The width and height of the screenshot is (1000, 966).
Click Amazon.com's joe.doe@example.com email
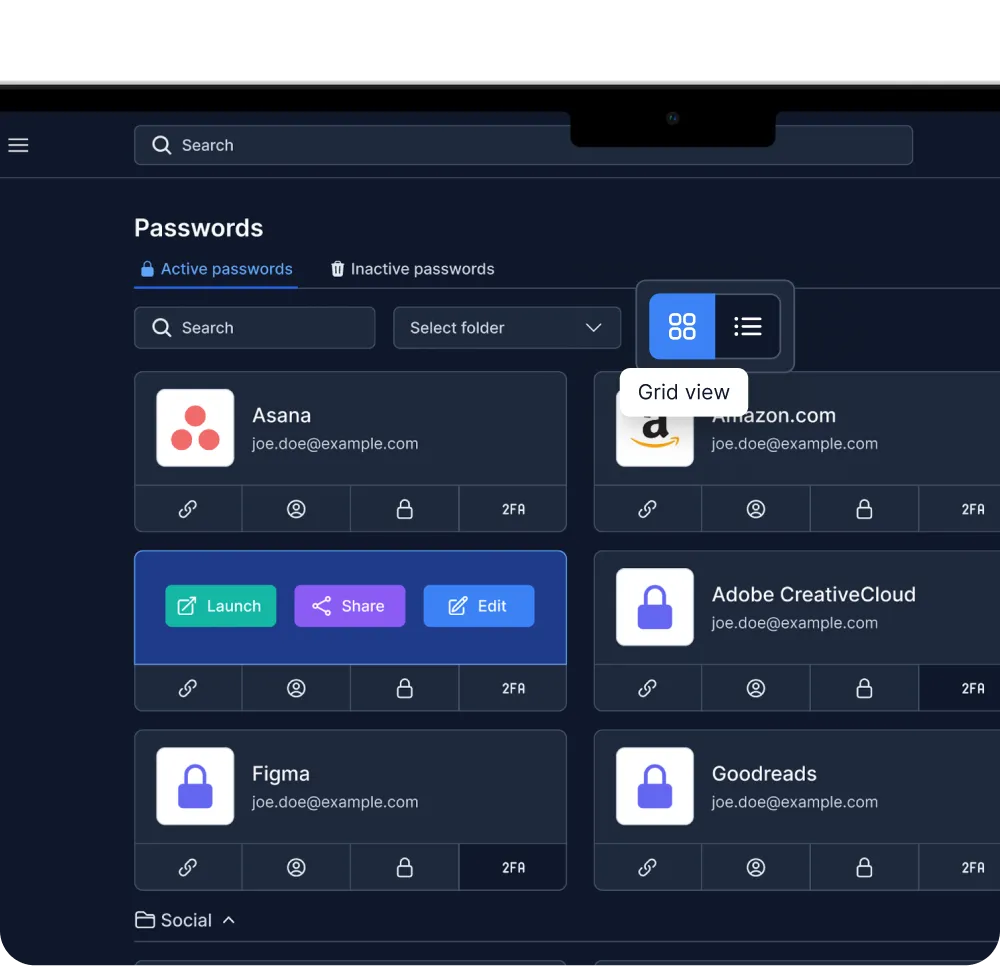pyautogui.click(x=795, y=444)
